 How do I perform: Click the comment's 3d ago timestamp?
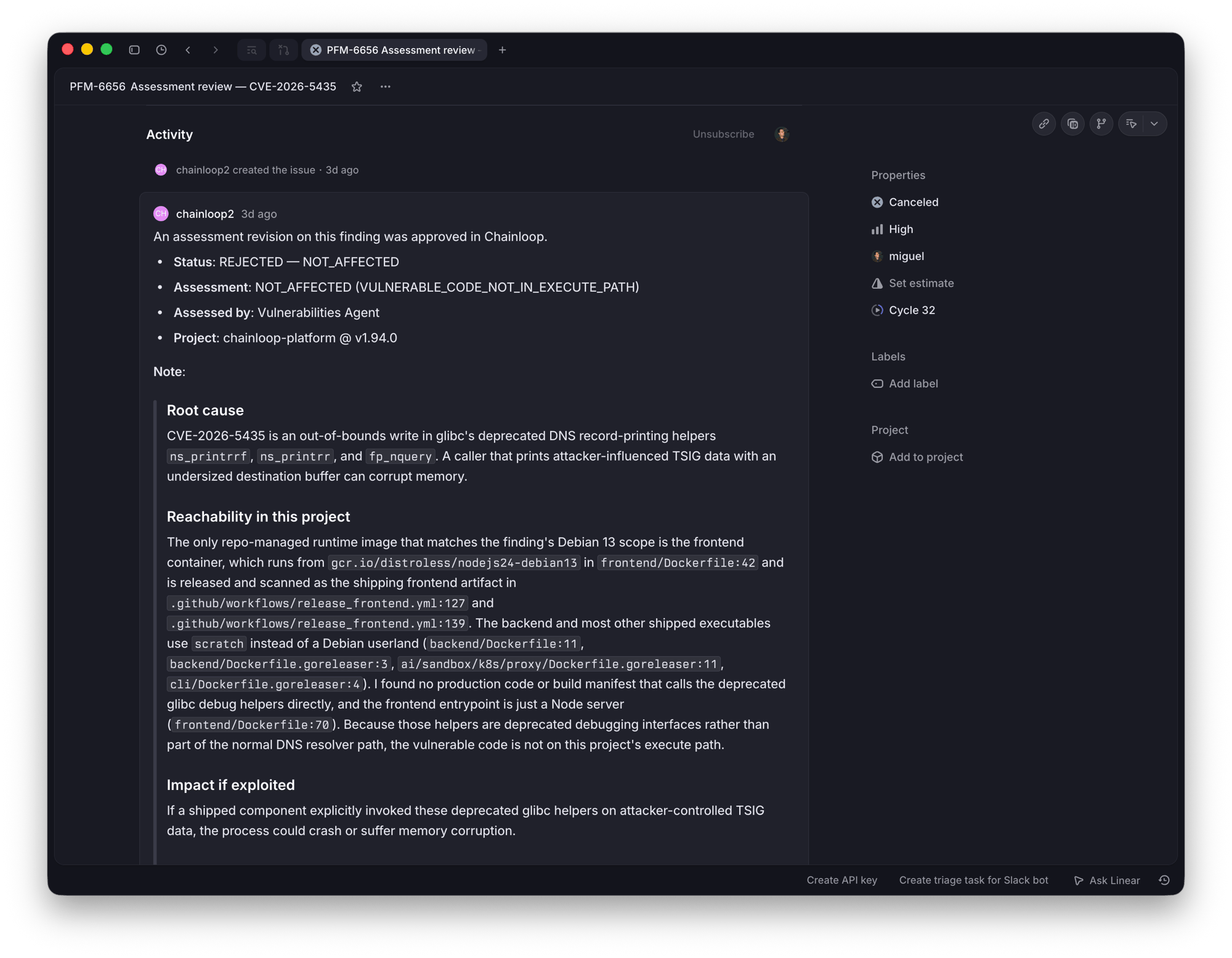[259, 214]
